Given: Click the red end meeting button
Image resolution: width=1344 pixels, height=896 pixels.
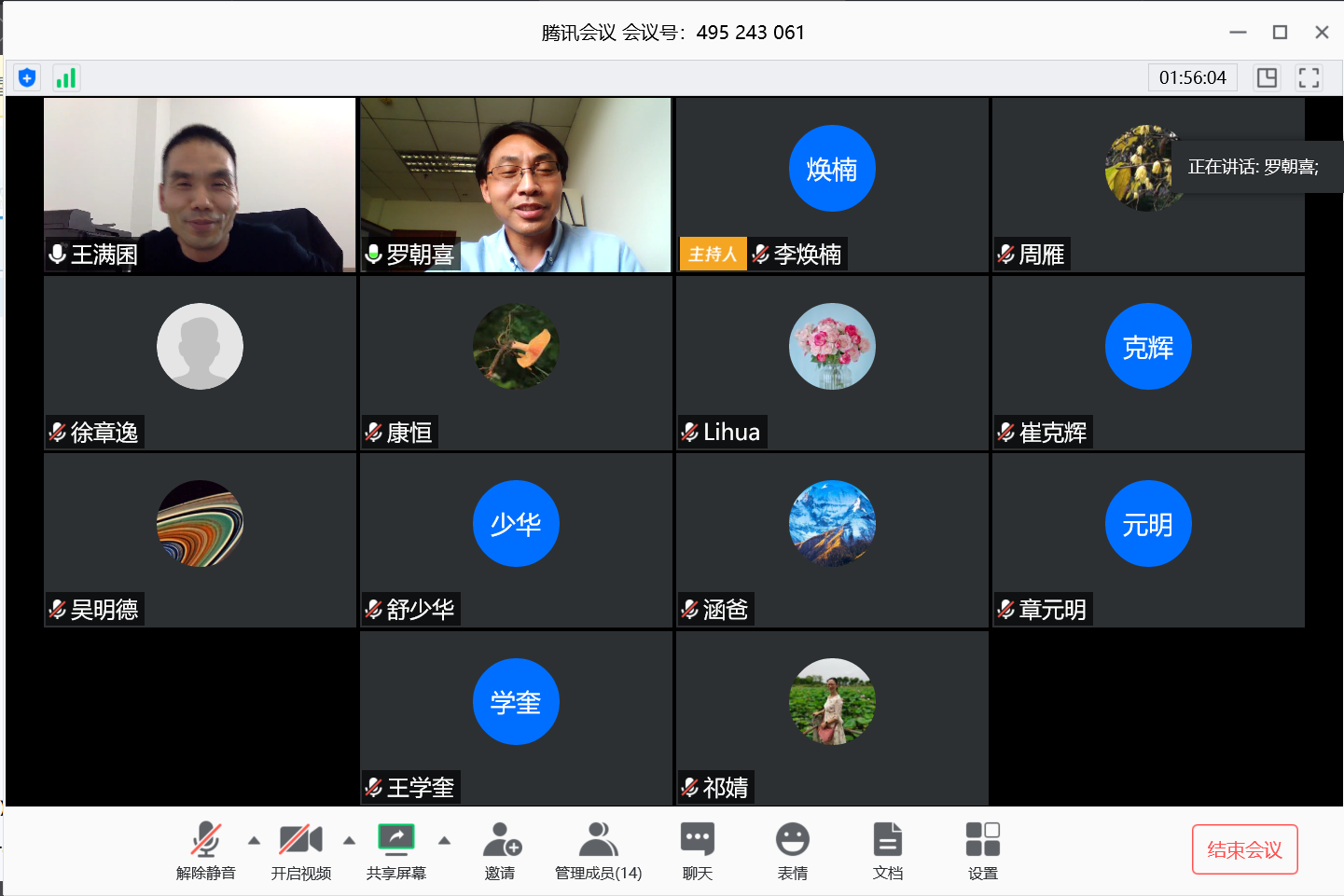Looking at the screenshot, I should point(1244,849).
